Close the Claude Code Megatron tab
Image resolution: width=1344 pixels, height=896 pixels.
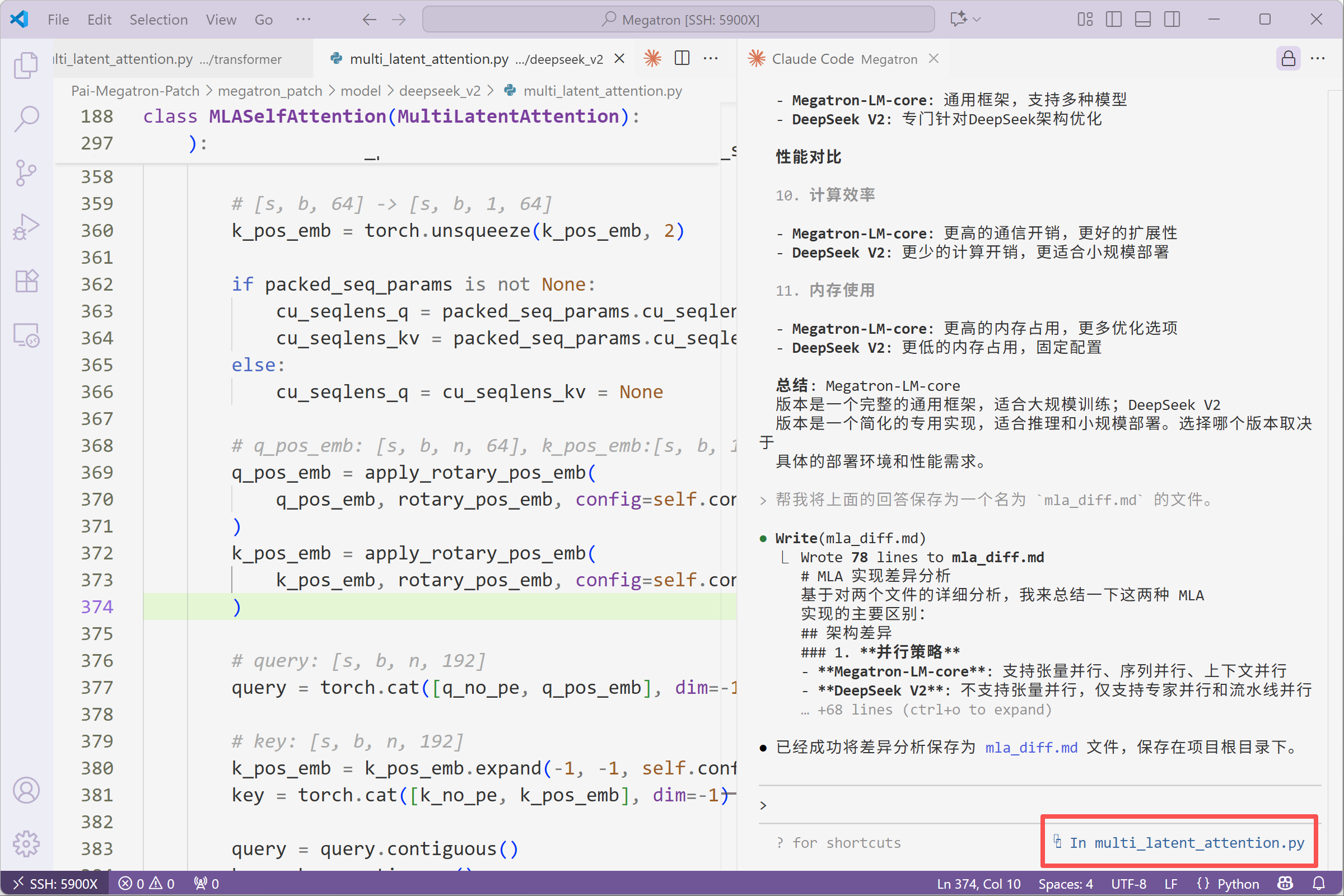click(934, 59)
